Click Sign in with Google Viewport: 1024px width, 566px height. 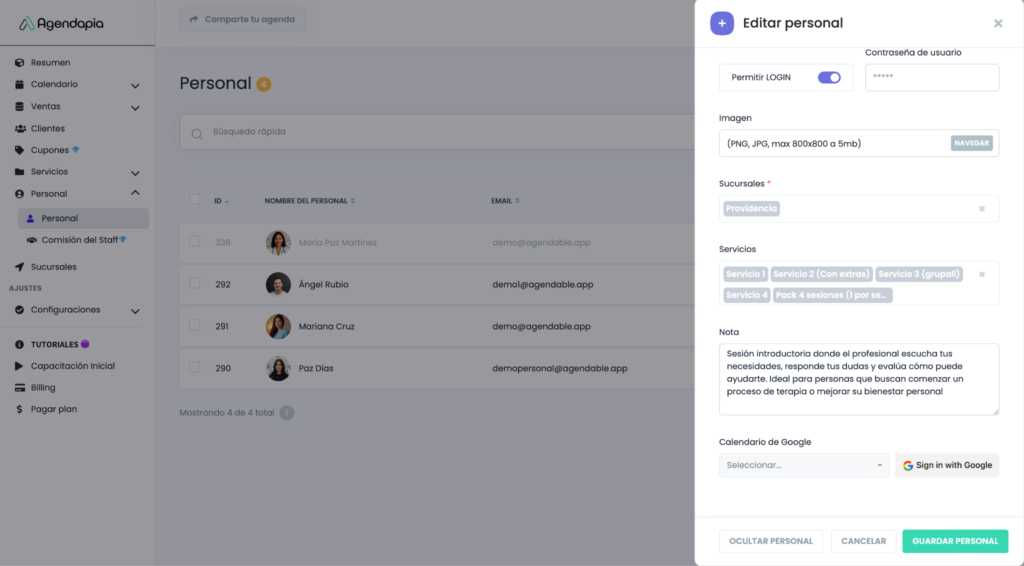(x=947, y=465)
